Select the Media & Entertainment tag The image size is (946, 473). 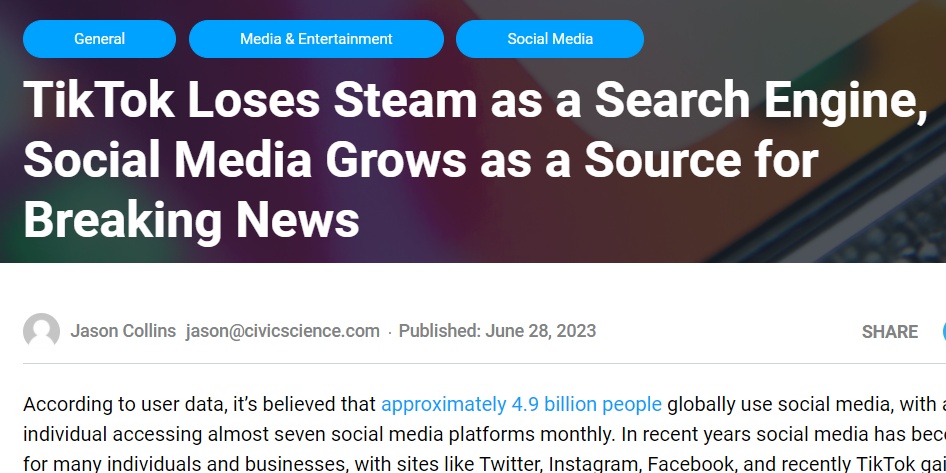[x=316, y=39]
